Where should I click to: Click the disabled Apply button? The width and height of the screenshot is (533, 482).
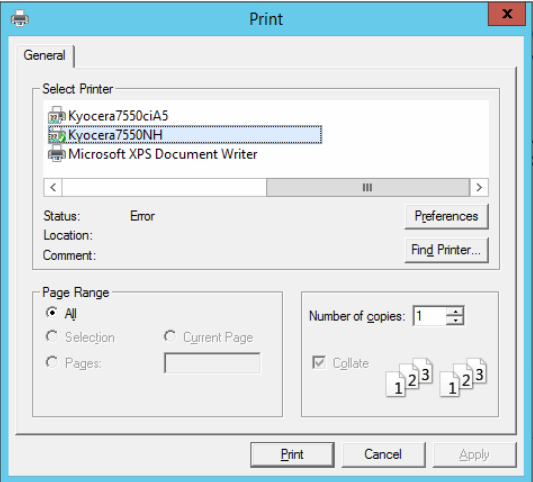point(474,454)
